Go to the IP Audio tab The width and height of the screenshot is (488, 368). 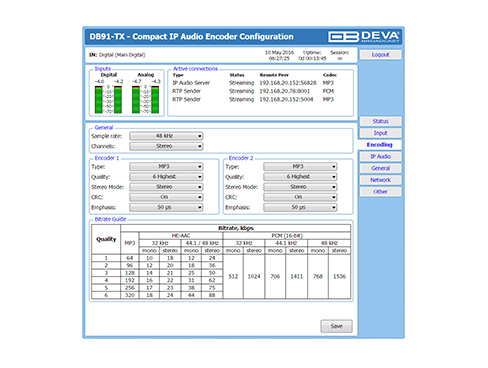click(380, 157)
